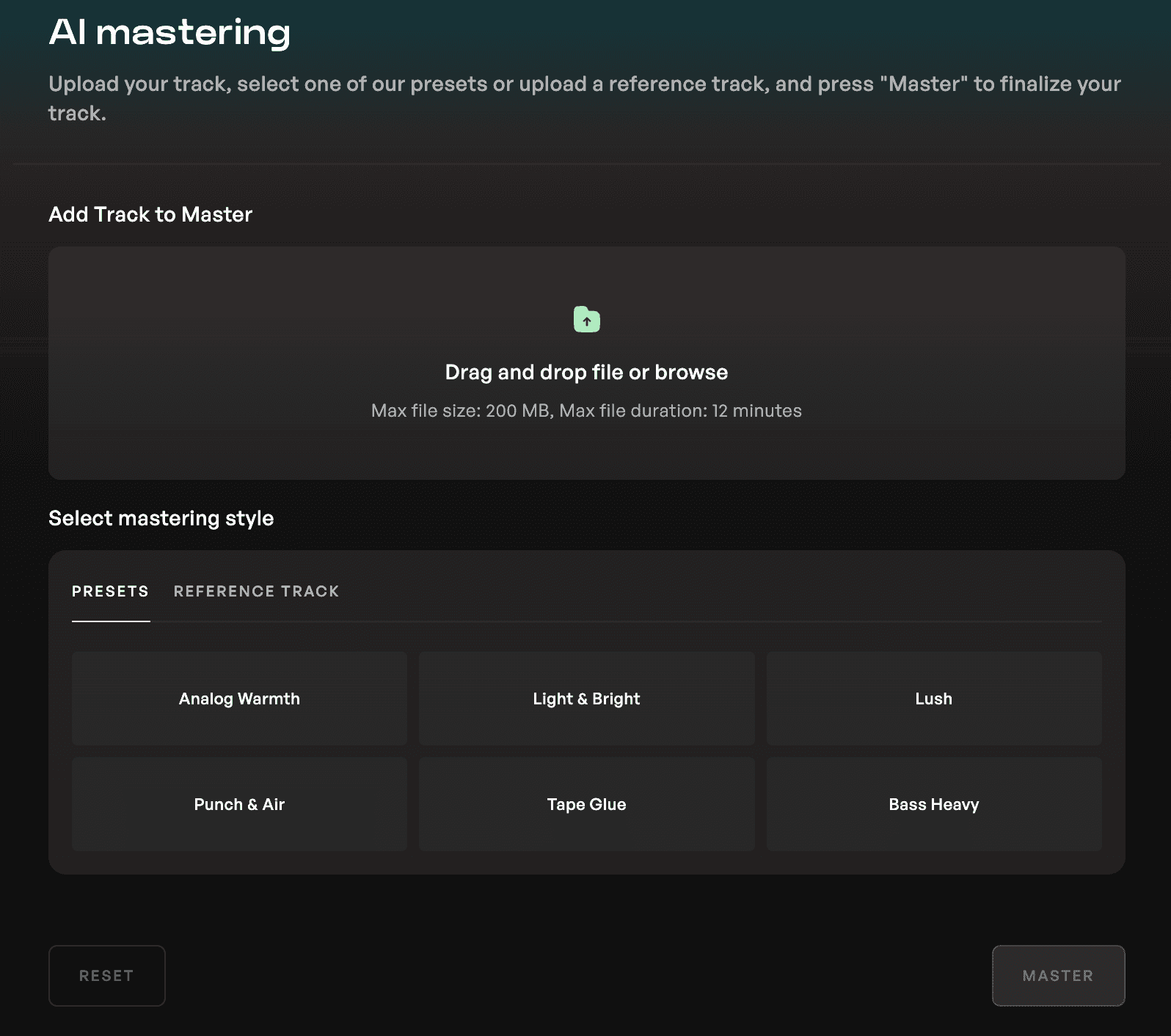Select the Analog Warmth preset
Screen dimensions: 1171x1036
tap(239, 698)
